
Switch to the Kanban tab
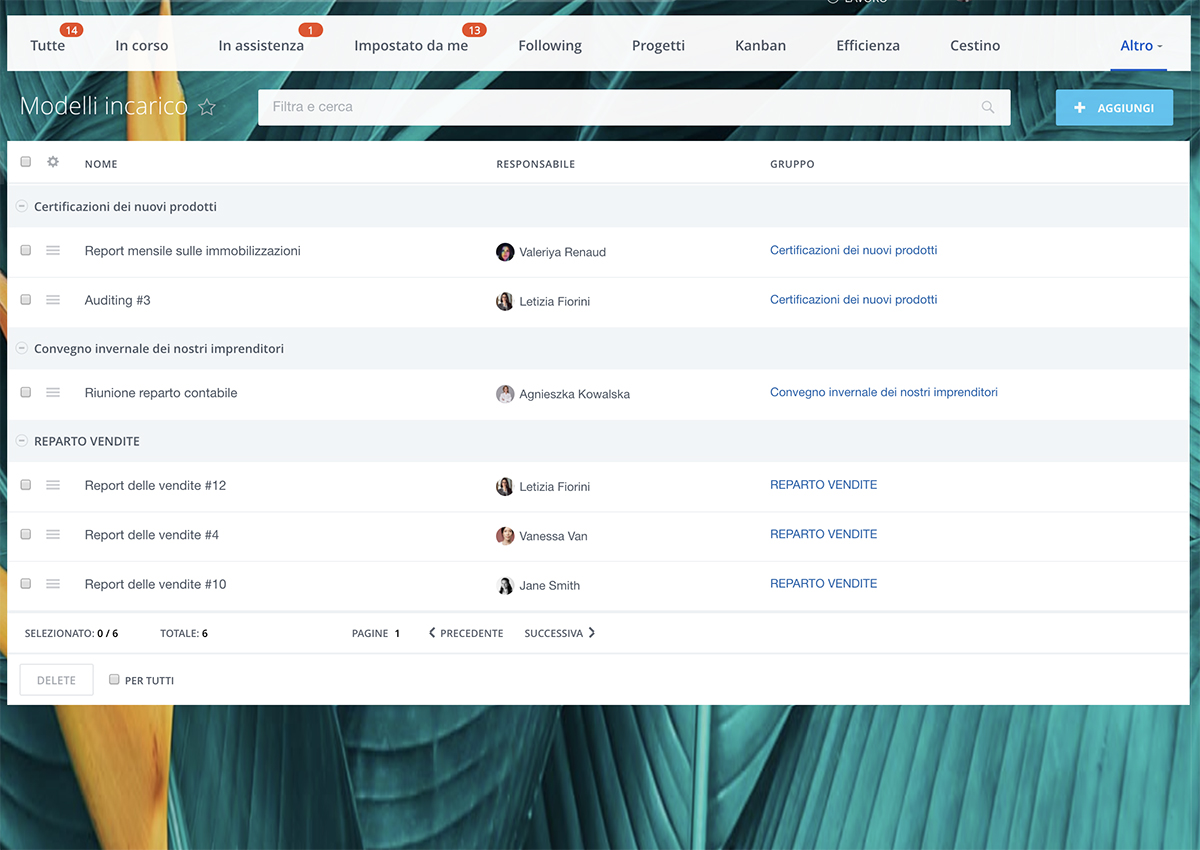tap(761, 46)
